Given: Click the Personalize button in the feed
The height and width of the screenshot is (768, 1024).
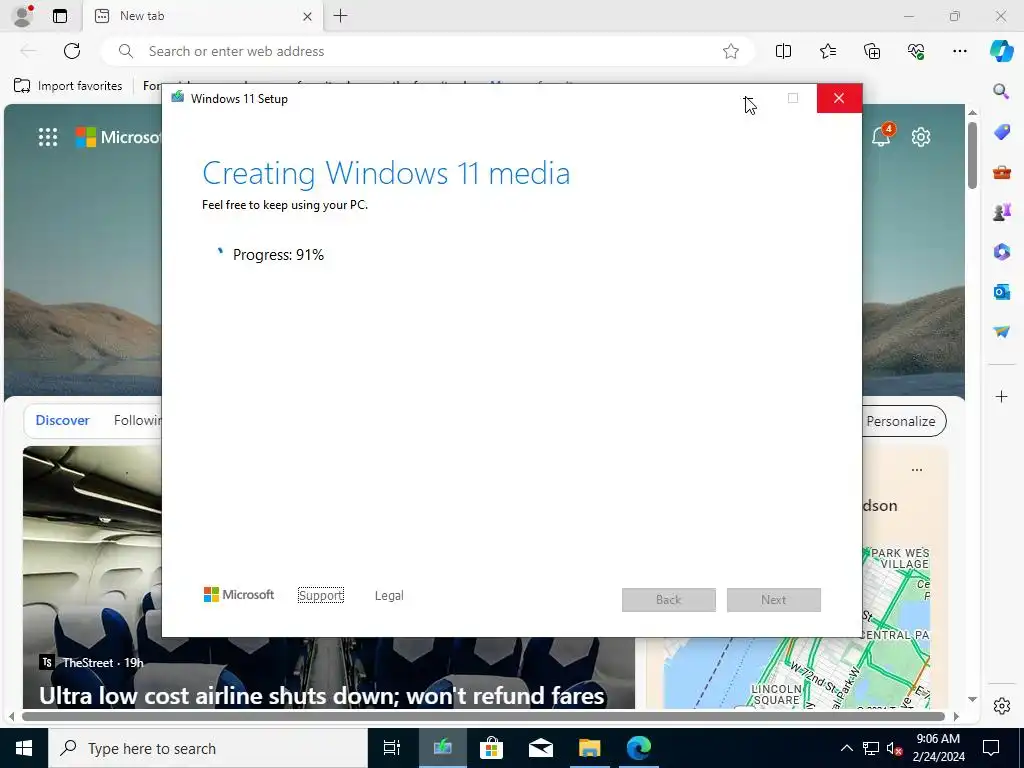Looking at the screenshot, I should coord(904,421).
